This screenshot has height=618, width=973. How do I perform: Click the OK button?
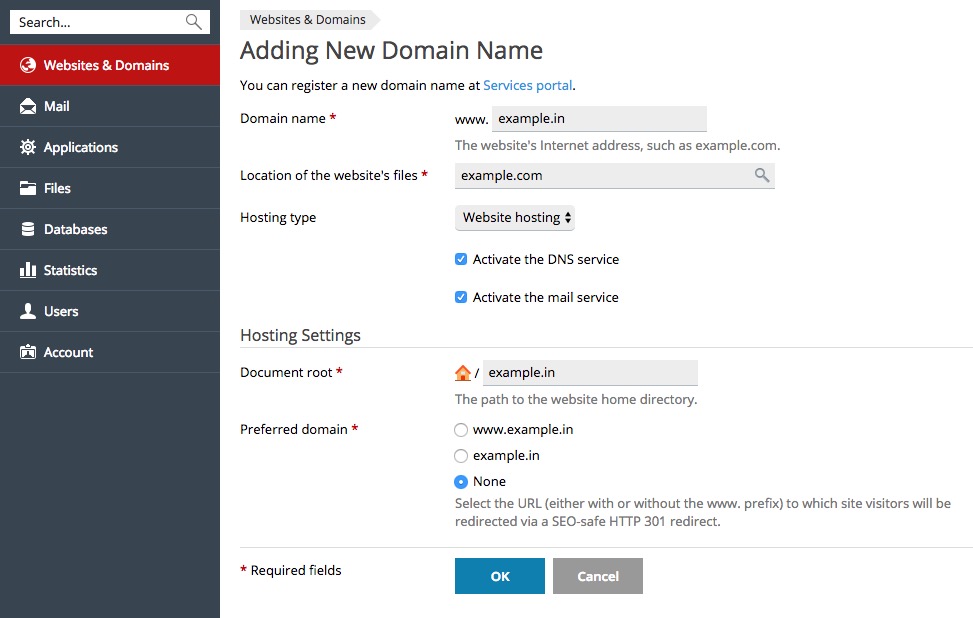(x=500, y=576)
